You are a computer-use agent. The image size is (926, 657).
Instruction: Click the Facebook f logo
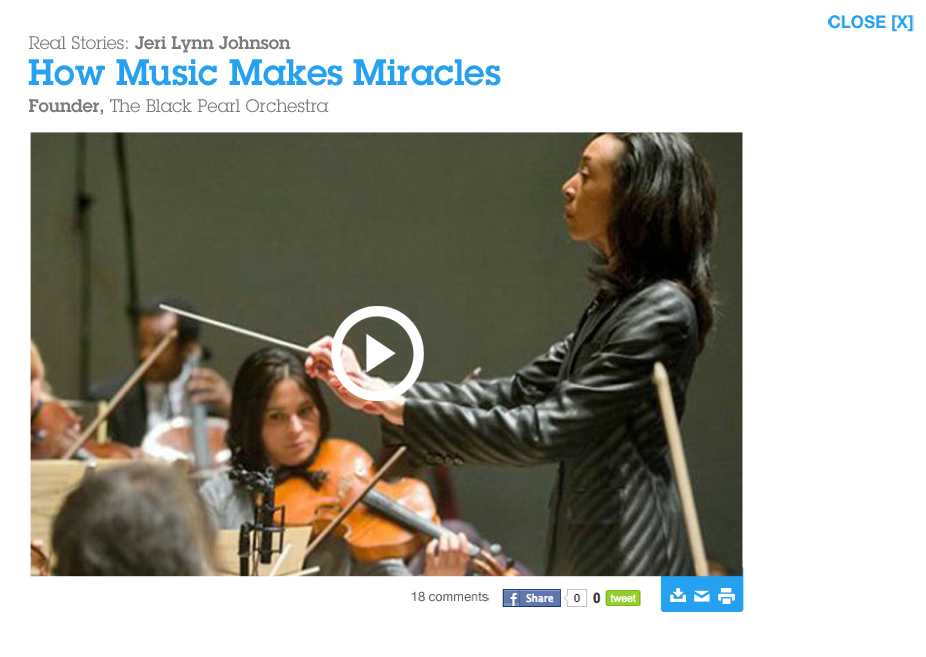pyautogui.click(x=513, y=598)
